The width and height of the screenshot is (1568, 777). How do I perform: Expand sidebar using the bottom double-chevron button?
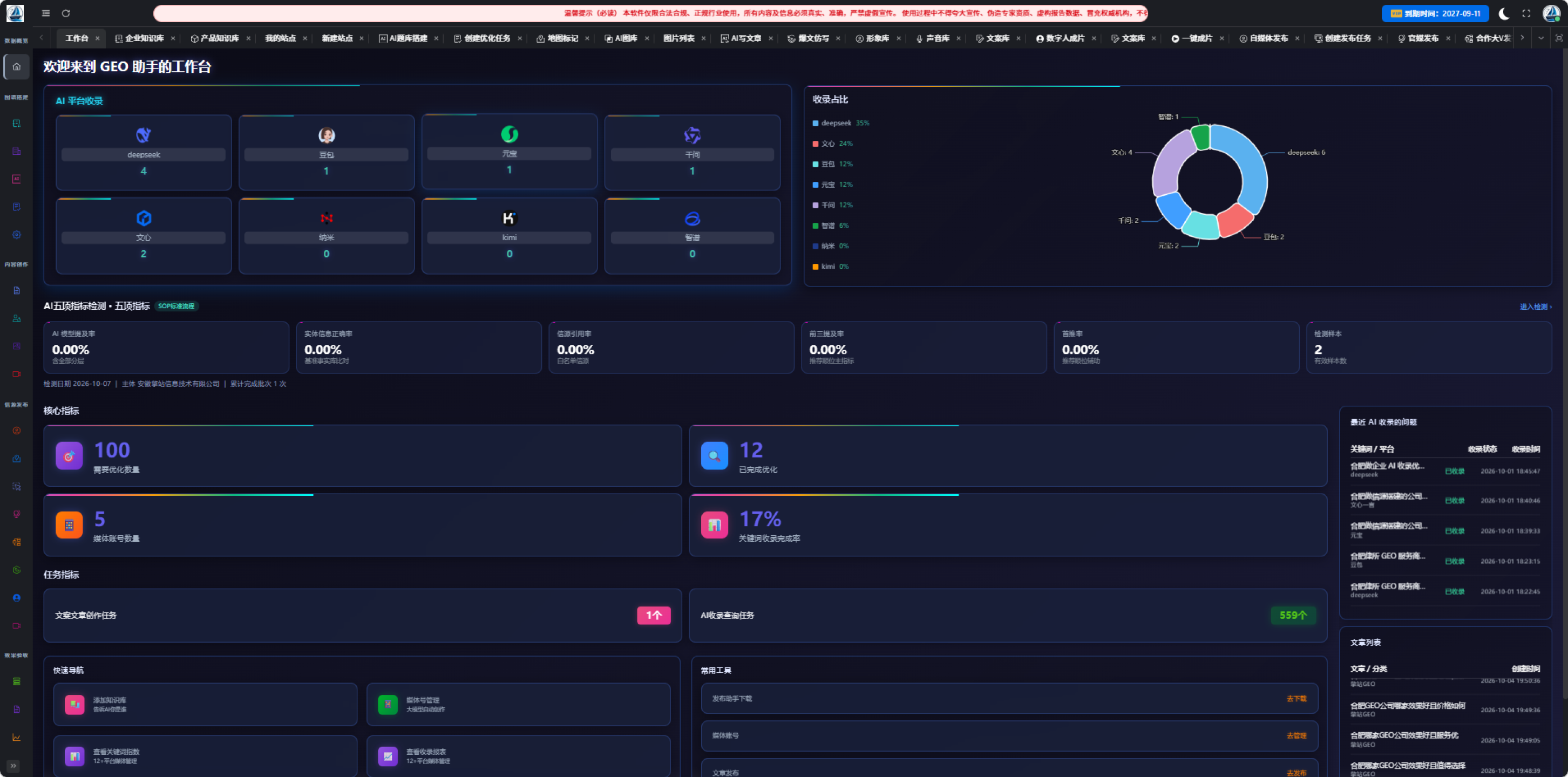point(13,766)
